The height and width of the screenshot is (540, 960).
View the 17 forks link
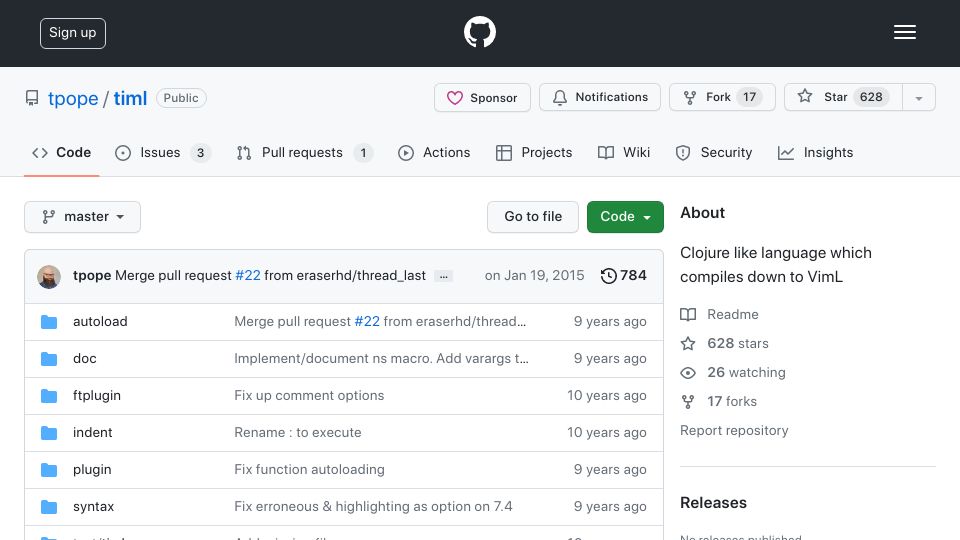pyautogui.click(x=719, y=402)
